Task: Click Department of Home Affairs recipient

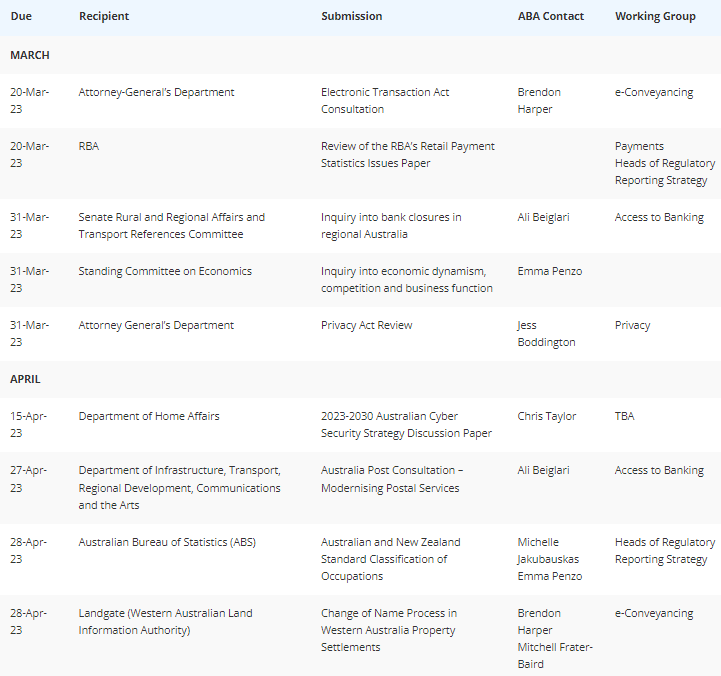Action: point(149,416)
